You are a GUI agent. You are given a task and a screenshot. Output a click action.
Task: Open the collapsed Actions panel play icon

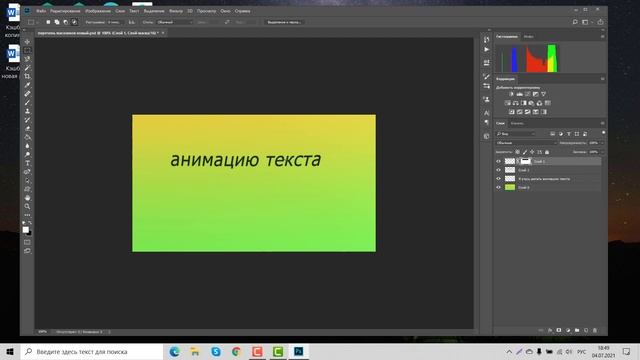pyautogui.click(x=487, y=49)
